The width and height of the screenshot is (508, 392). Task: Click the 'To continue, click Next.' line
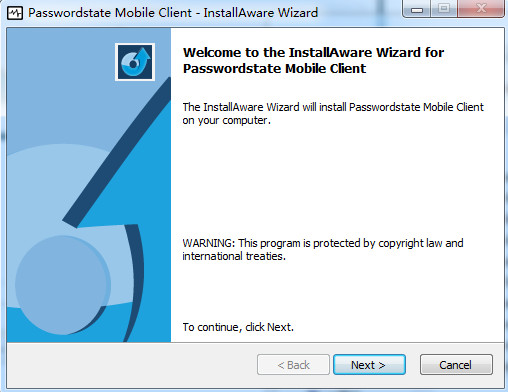238,327
